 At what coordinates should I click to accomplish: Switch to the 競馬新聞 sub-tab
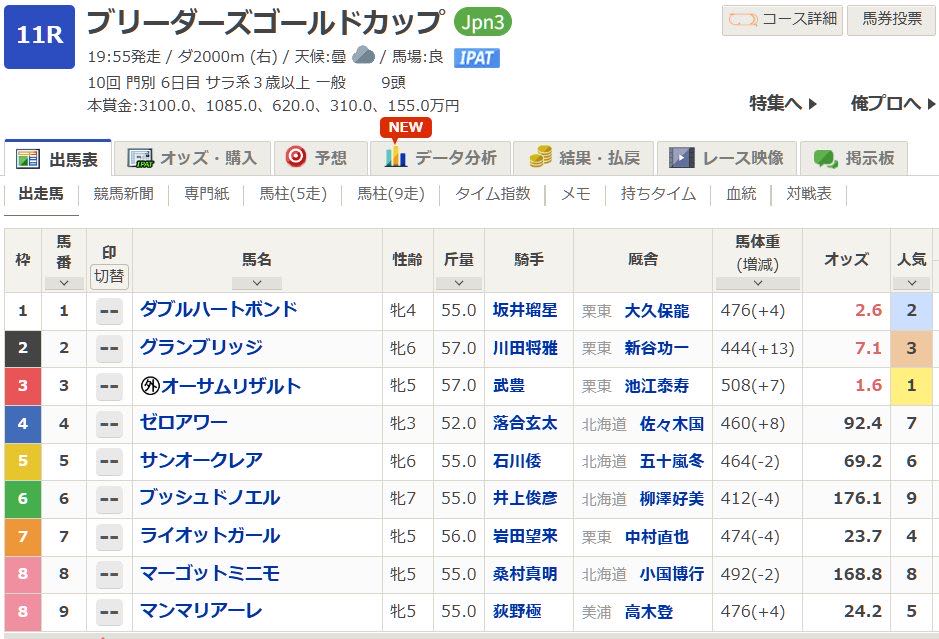123,194
